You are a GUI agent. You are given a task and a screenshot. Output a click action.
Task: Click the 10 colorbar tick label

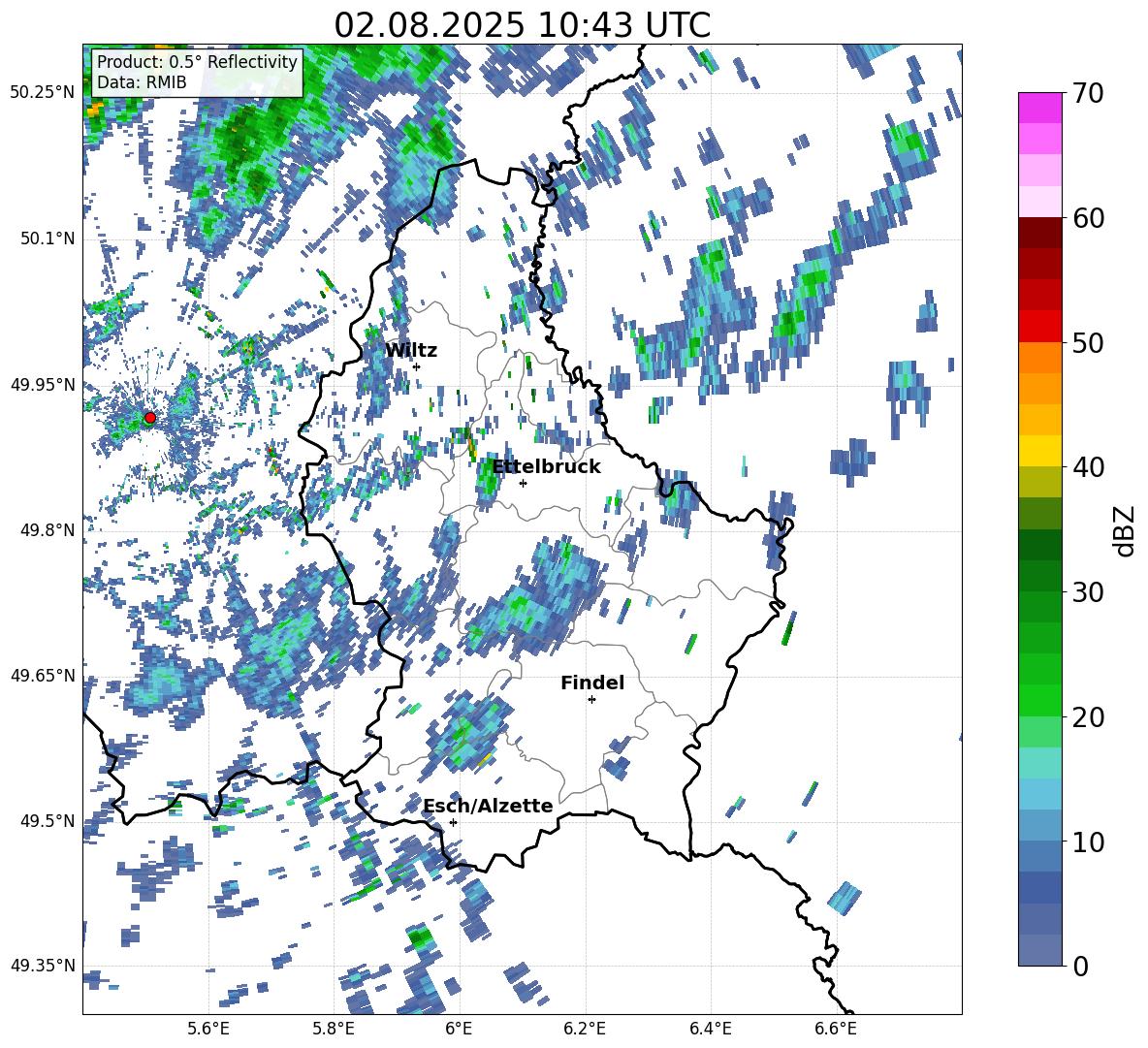pyautogui.click(x=1088, y=842)
